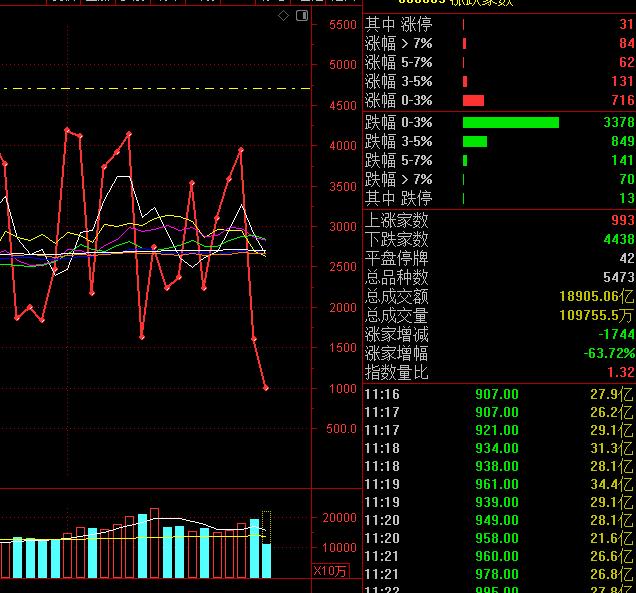The image size is (636, 593).
Task: Click the 10000 volume axis label
Action: (x=339, y=548)
